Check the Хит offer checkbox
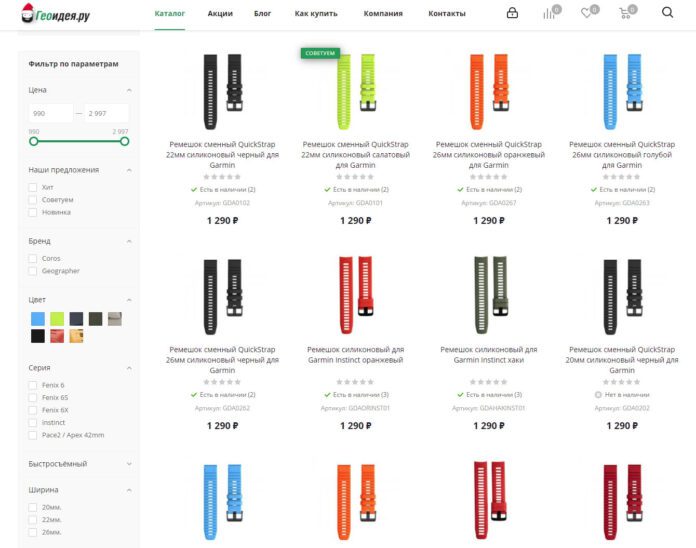The width and height of the screenshot is (696, 548). (32, 187)
